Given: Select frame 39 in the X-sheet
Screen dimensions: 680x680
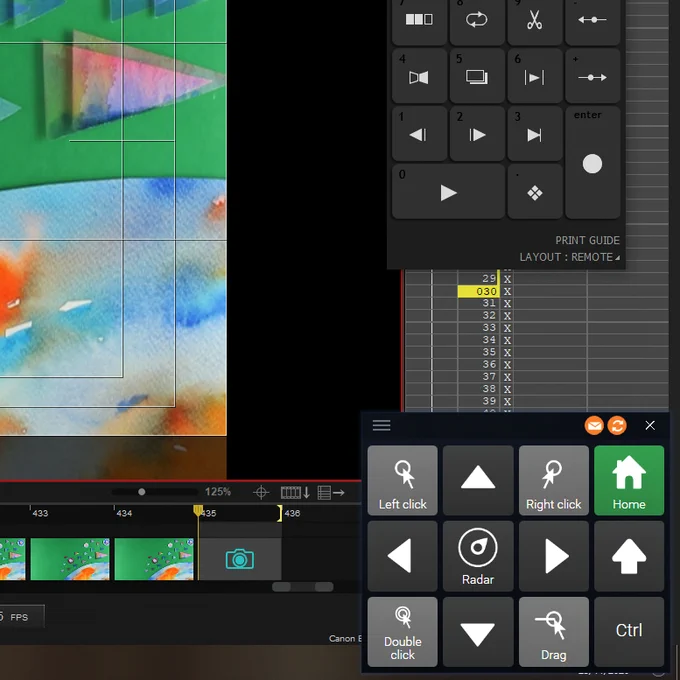Looking at the screenshot, I should coord(489,401).
